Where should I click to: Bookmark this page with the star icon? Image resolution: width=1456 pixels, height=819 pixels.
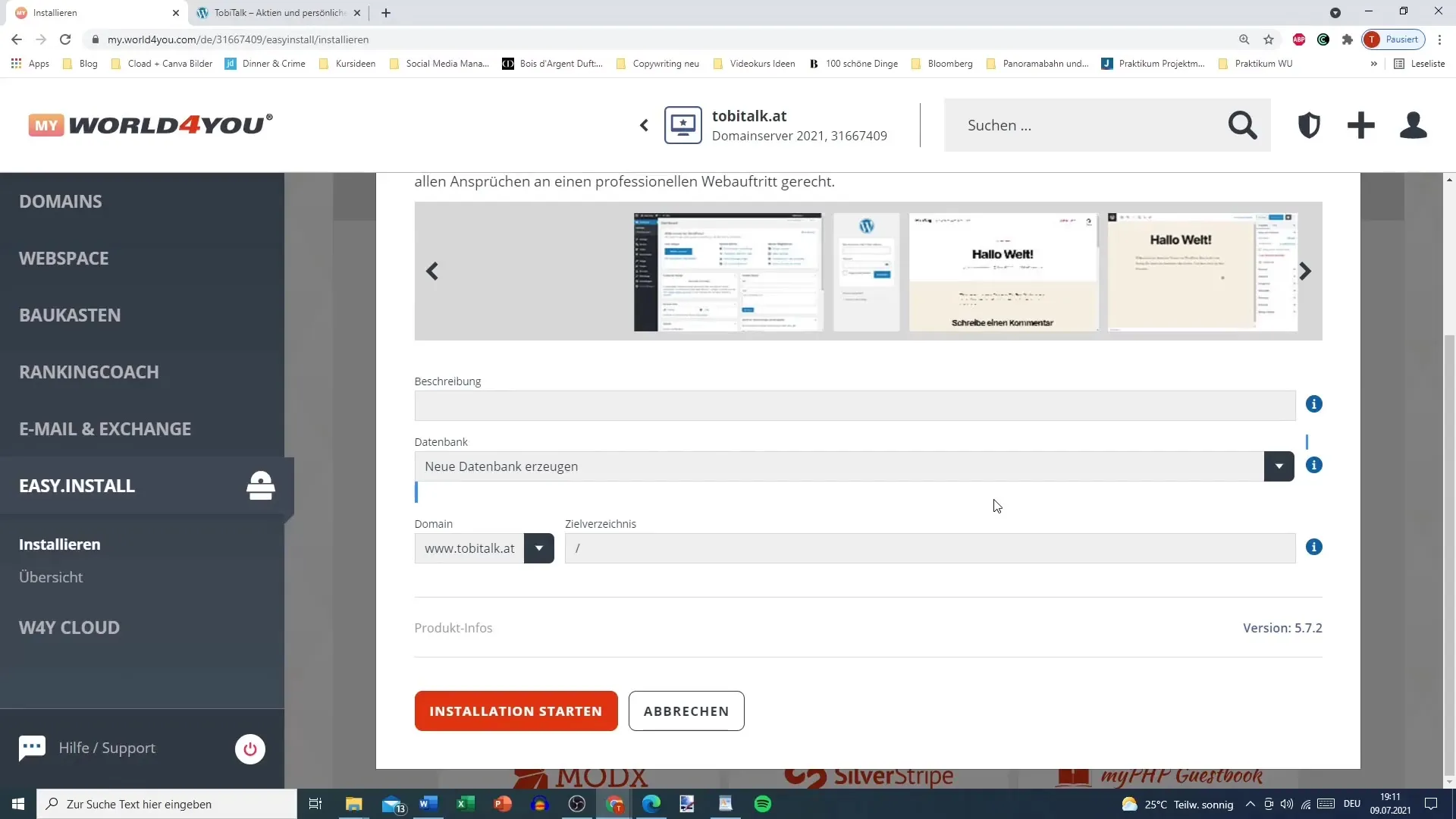click(x=1269, y=39)
